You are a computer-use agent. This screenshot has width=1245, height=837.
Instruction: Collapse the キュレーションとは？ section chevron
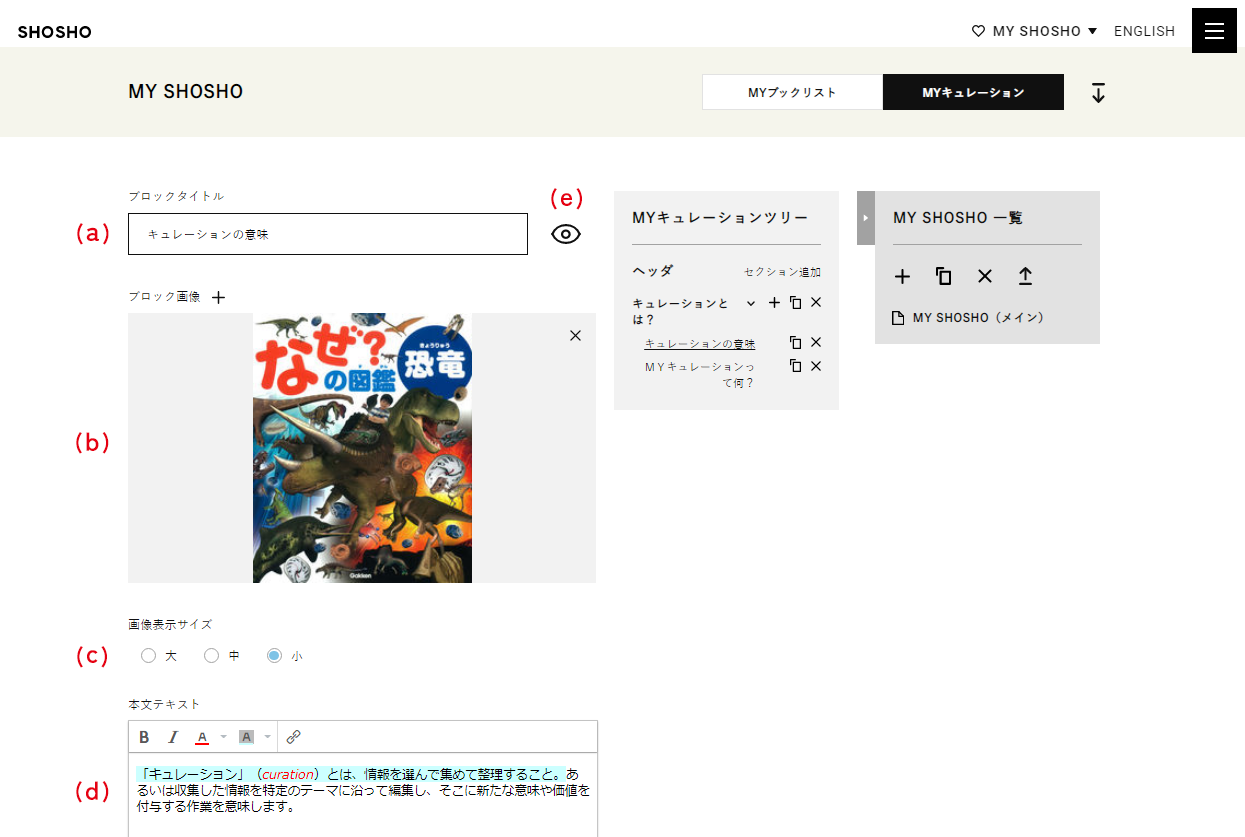(751, 302)
